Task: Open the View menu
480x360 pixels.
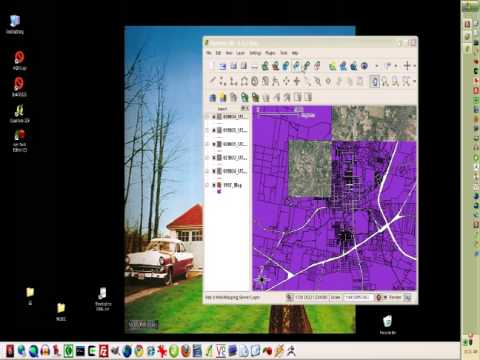Action: tap(229, 53)
